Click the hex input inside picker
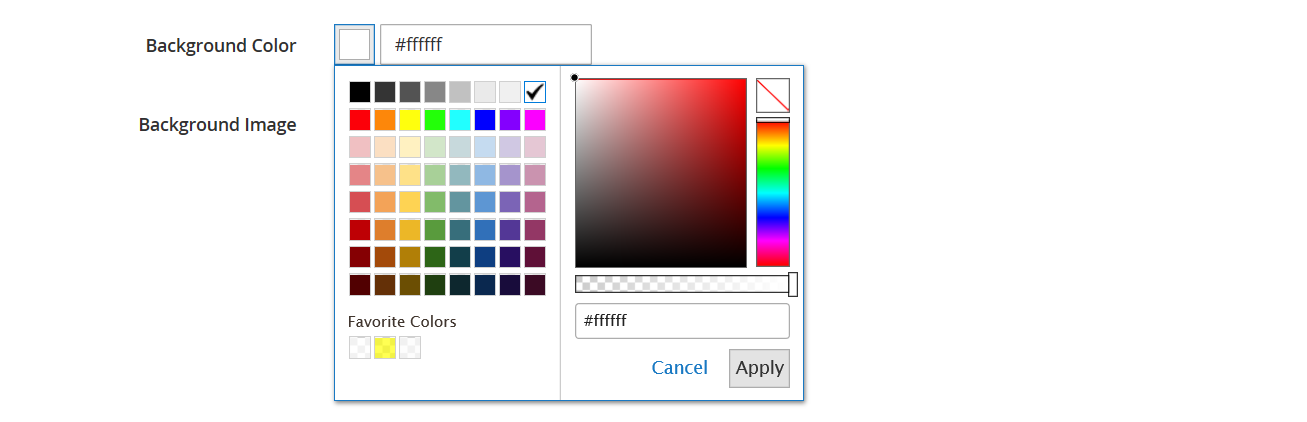Image resolution: width=1307 pixels, height=422 pixels. pos(682,321)
